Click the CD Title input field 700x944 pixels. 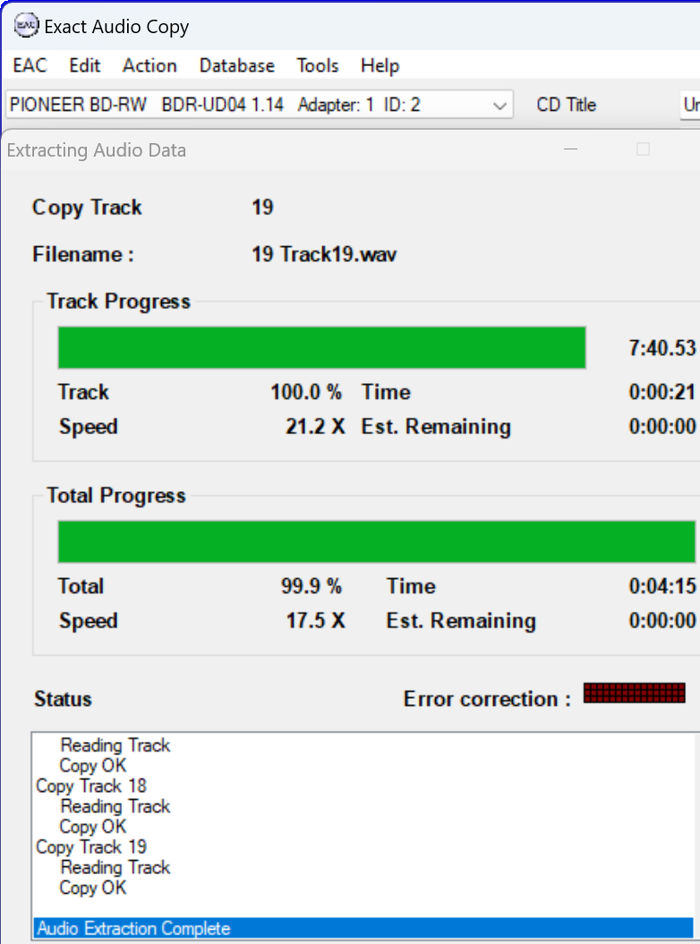[x=690, y=105]
